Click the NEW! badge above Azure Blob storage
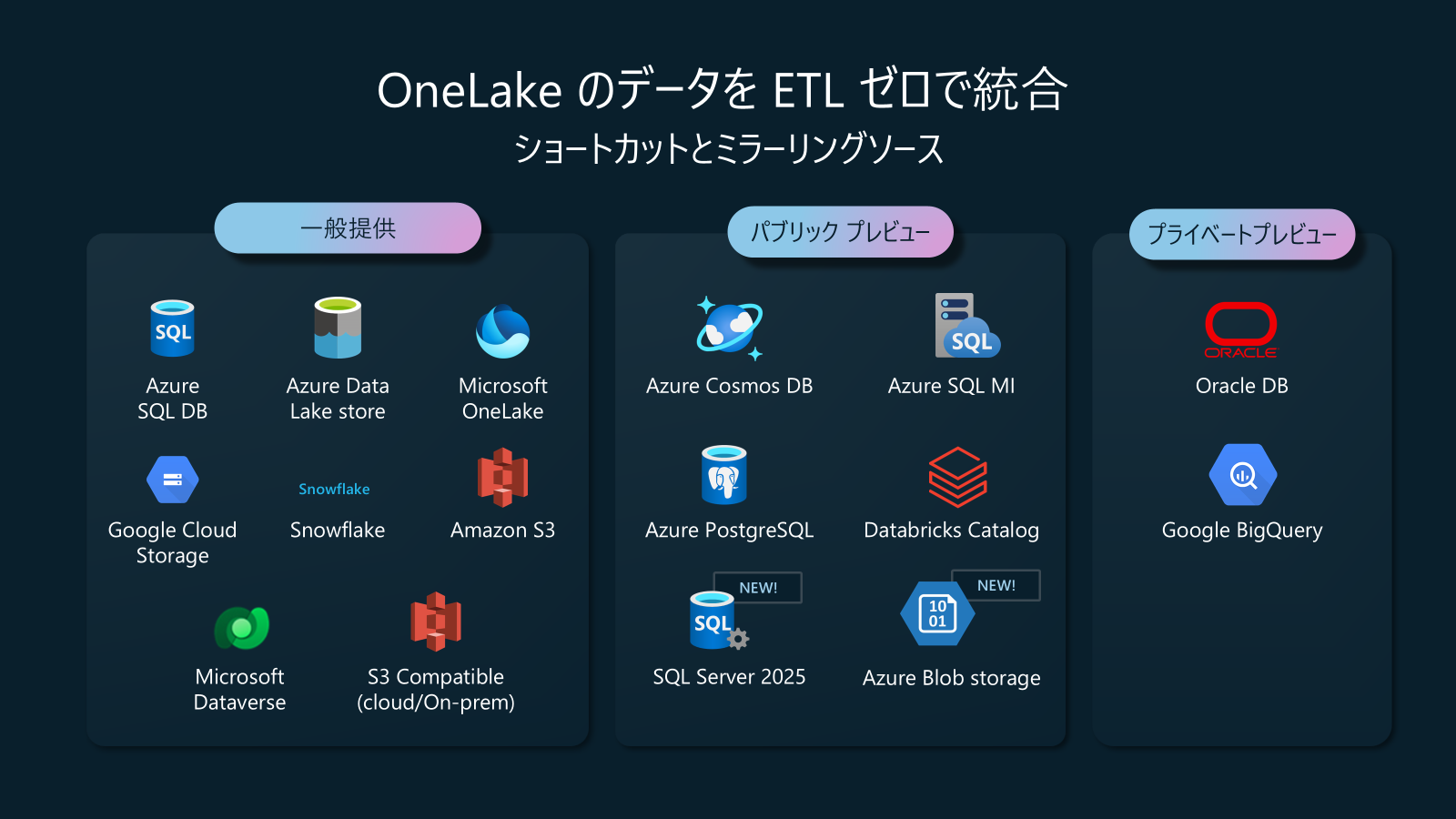The width and height of the screenshot is (1456, 819). click(996, 586)
